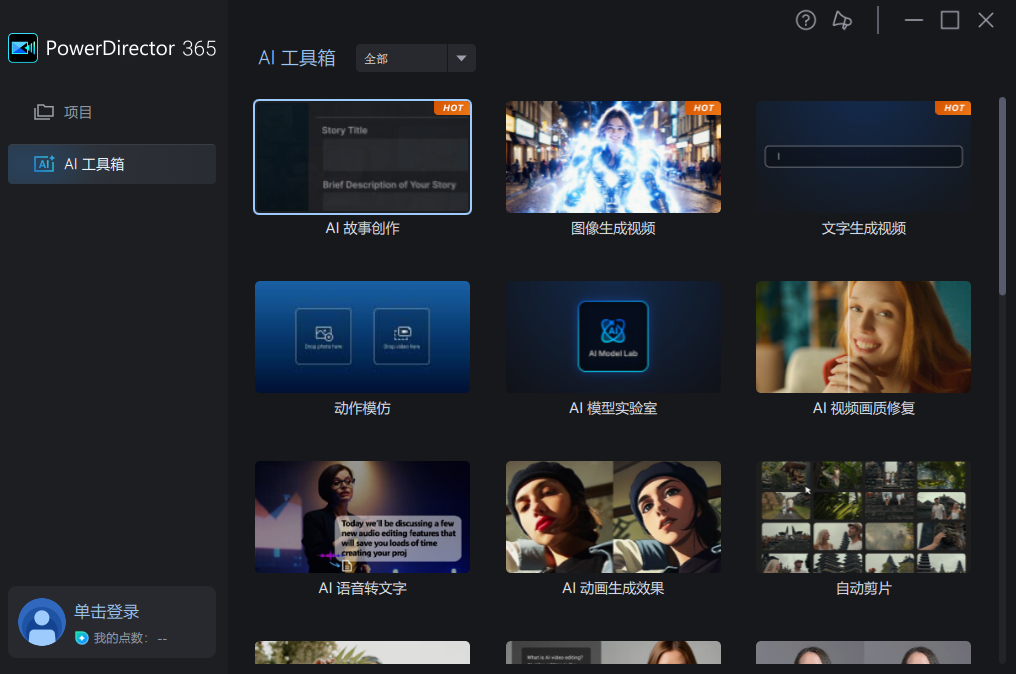Click the help question mark icon
The height and width of the screenshot is (674, 1016).
tap(806, 20)
